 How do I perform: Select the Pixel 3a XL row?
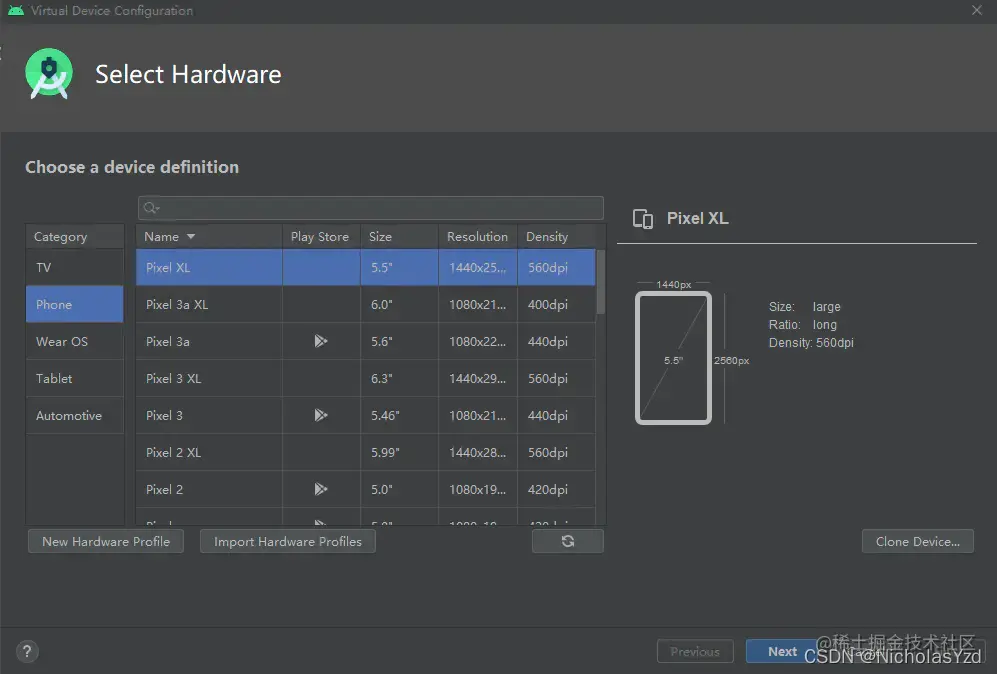[x=366, y=304]
